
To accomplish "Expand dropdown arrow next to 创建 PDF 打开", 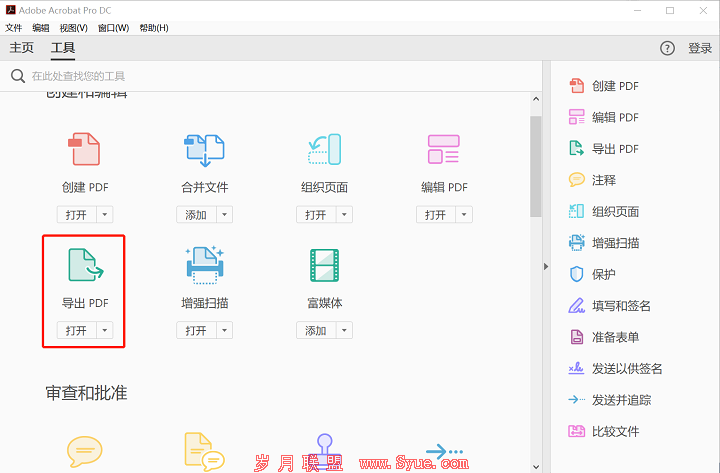I will (105, 214).
